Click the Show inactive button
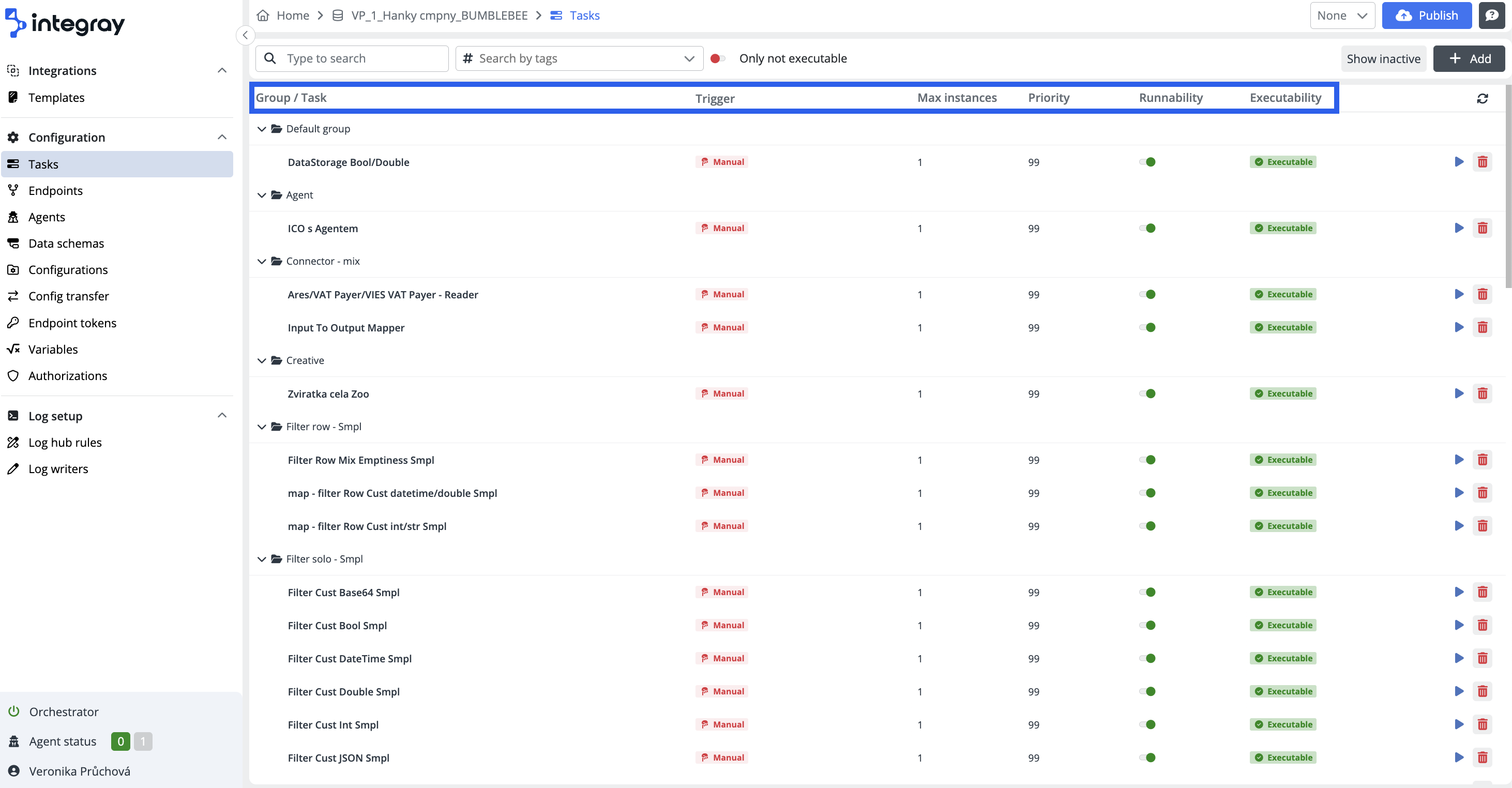 1383,58
